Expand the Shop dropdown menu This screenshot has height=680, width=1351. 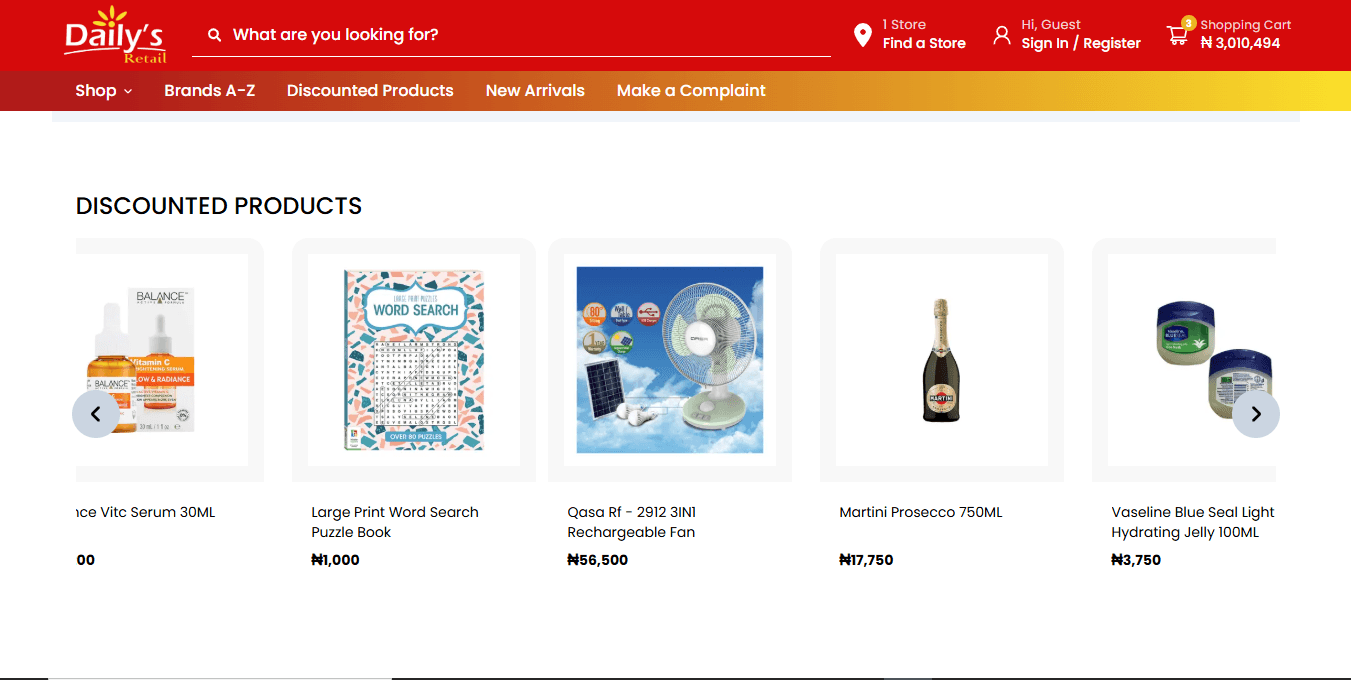coord(104,91)
